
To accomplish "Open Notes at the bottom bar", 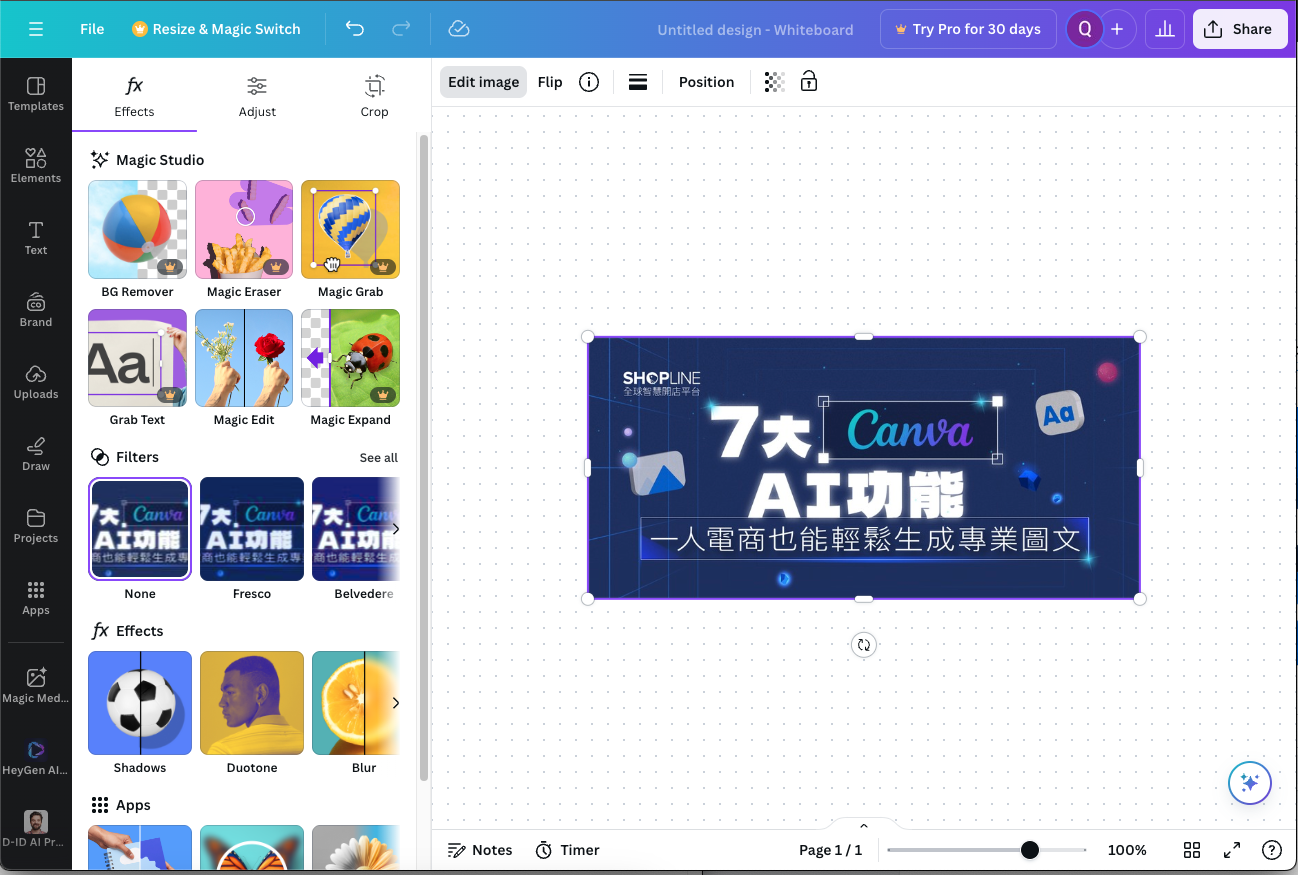I will coord(480,850).
